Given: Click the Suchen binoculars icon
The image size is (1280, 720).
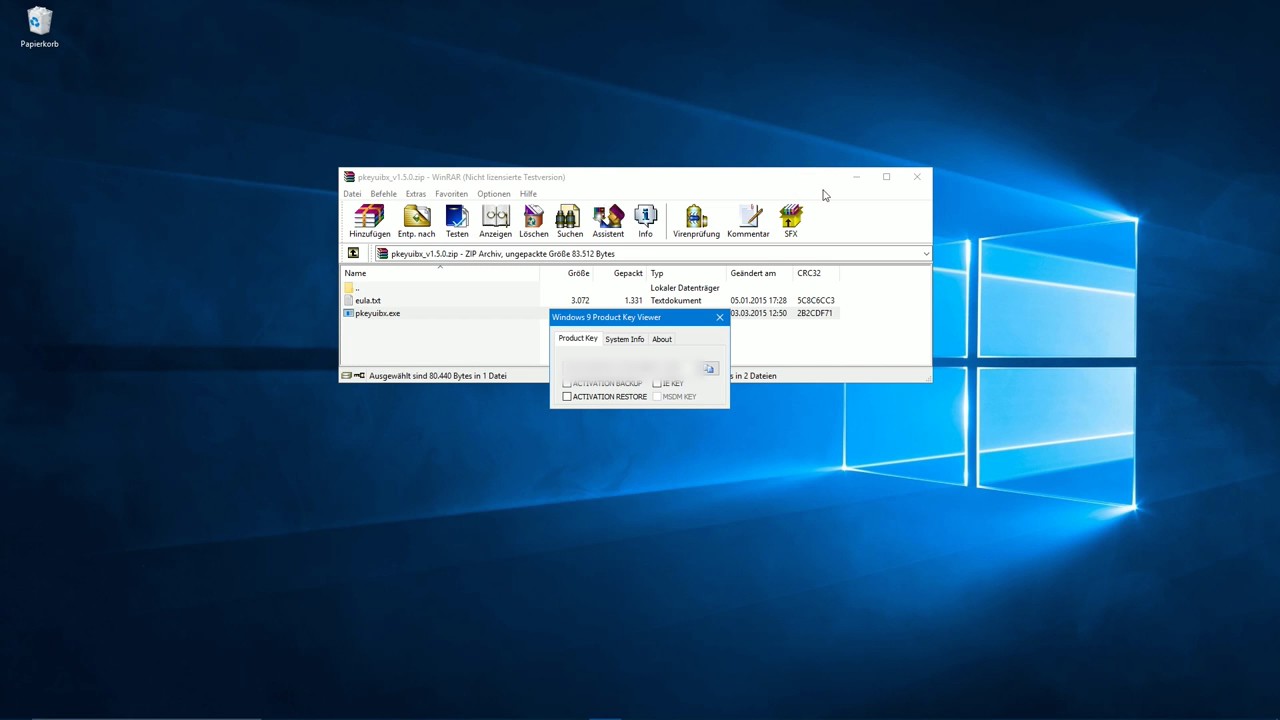Looking at the screenshot, I should [x=569, y=222].
